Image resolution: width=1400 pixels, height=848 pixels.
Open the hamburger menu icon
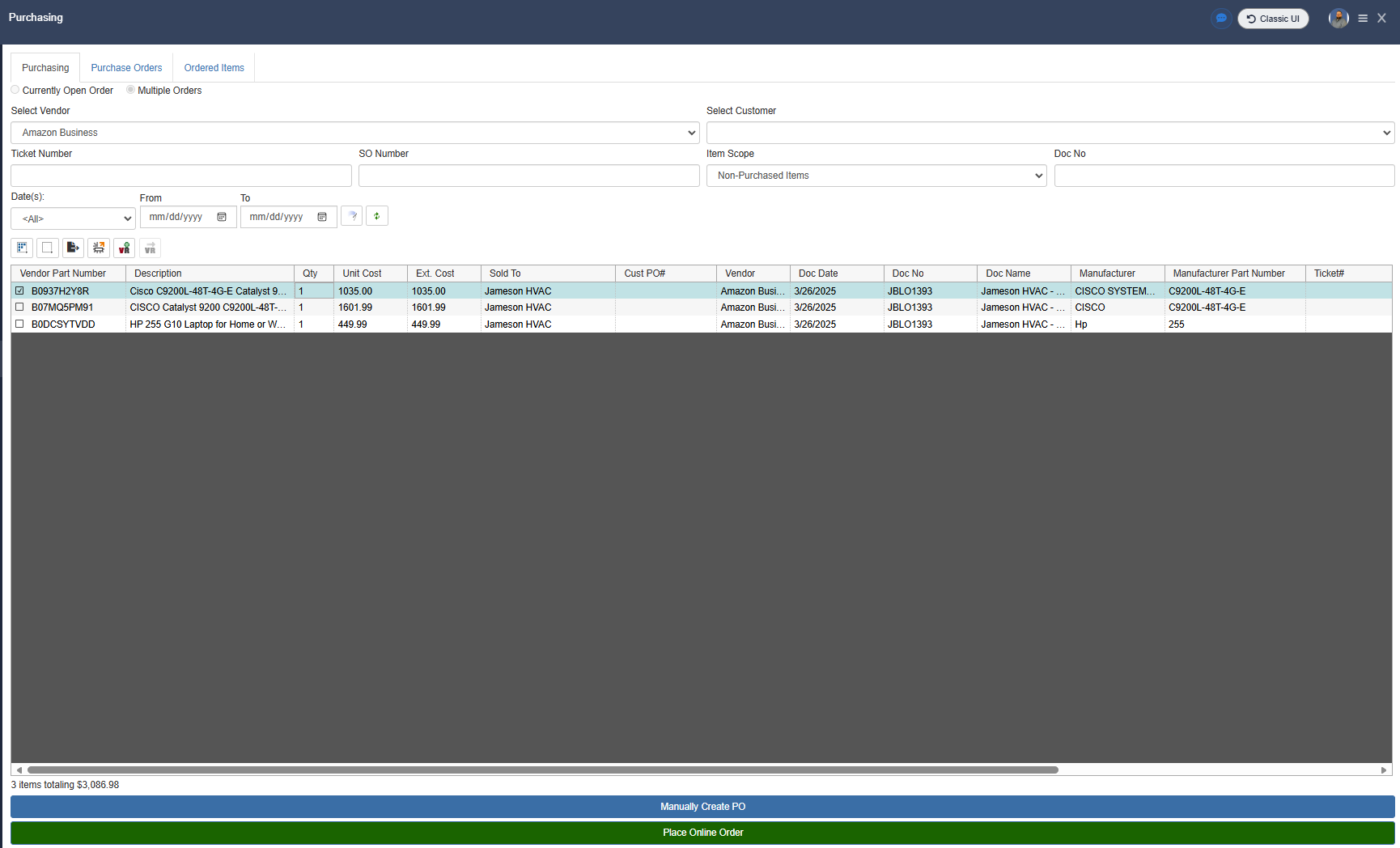(x=1363, y=19)
